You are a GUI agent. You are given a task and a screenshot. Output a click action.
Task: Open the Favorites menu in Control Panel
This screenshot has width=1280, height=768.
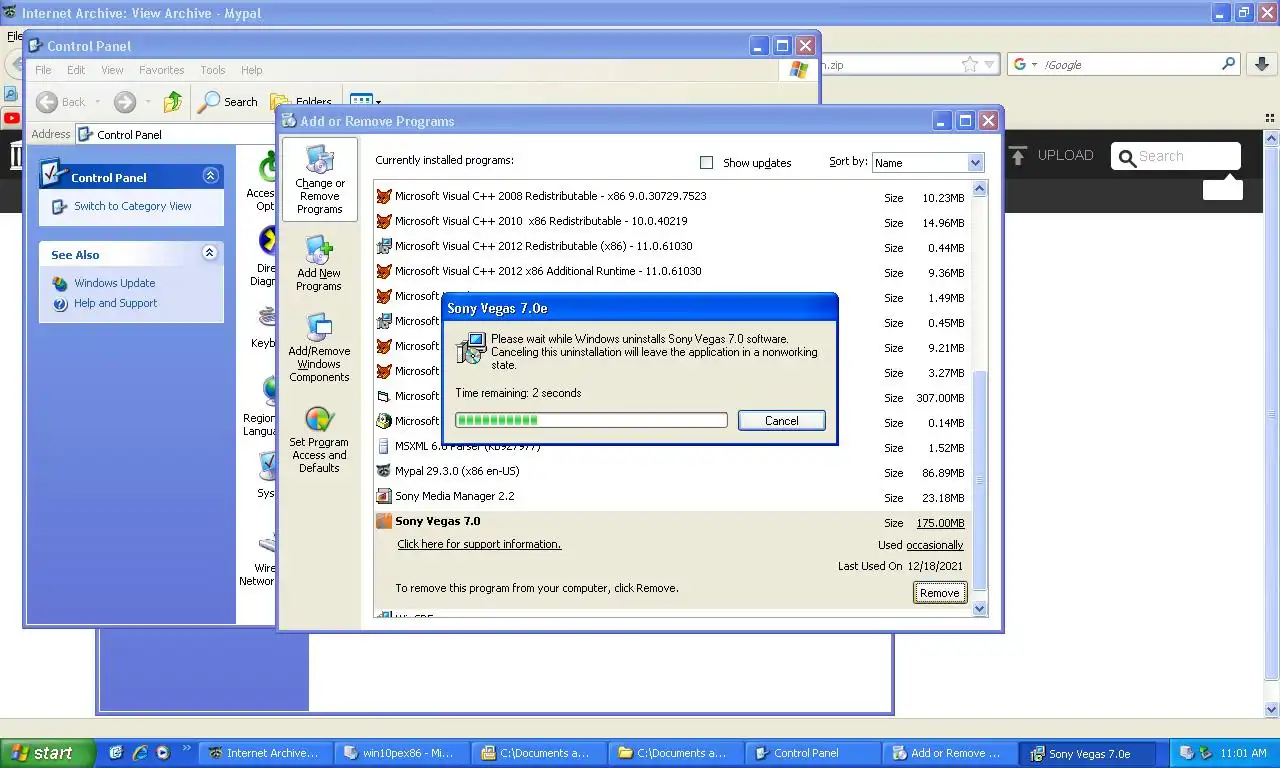pos(161,70)
